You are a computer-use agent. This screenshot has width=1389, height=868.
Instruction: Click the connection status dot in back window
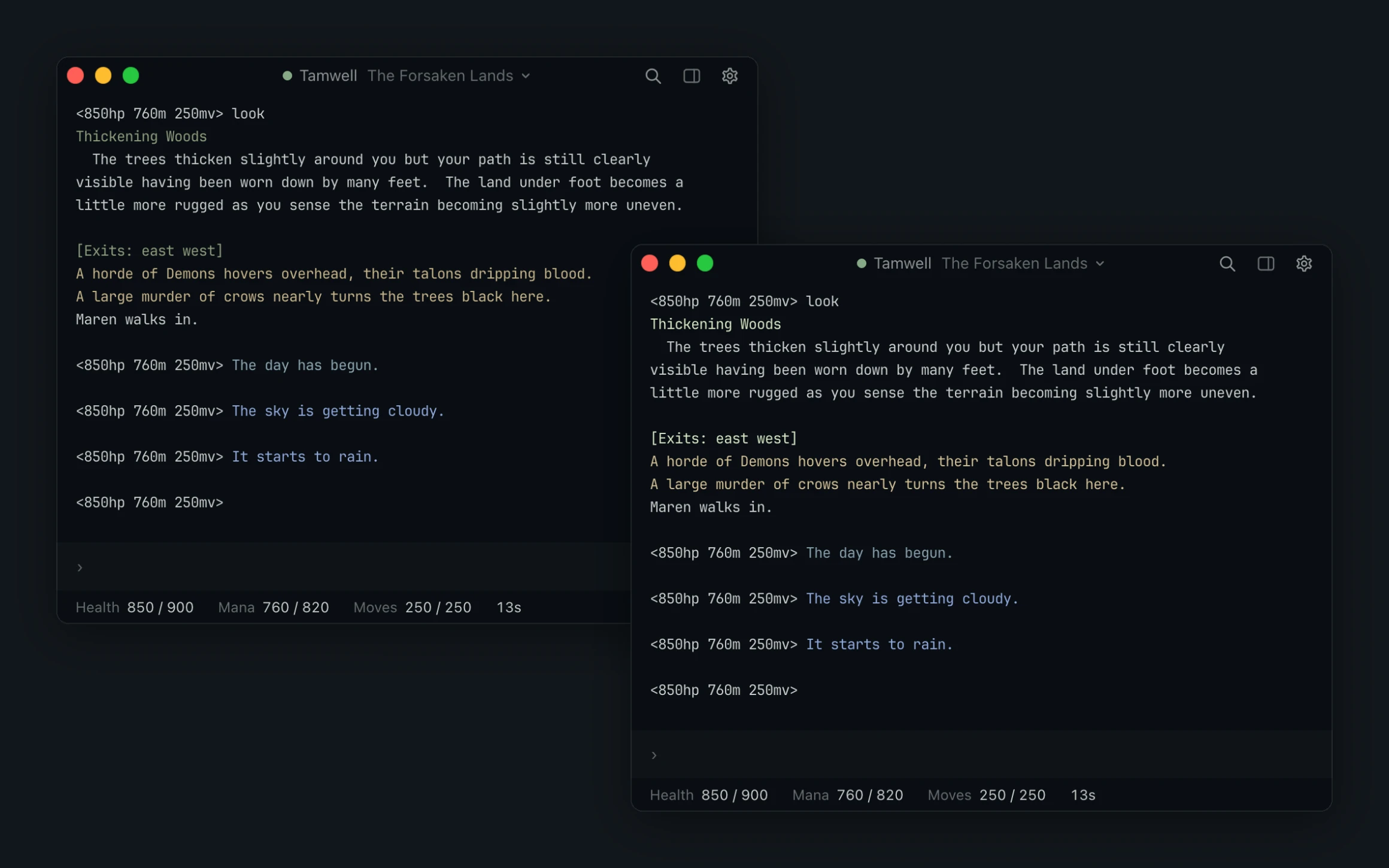pyautogui.click(x=287, y=76)
